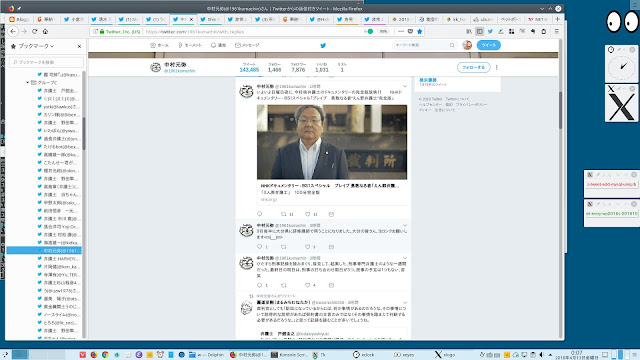Go back using the Firefox back arrow
The image size is (640, 360).
tap(13, 31)
